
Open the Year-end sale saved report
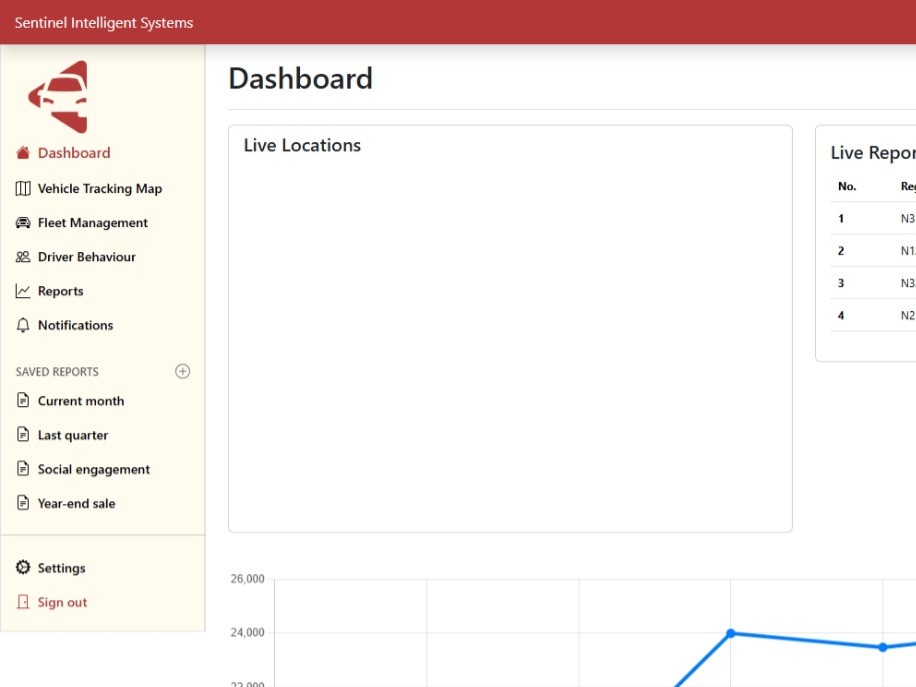click(x=76, y=504)
